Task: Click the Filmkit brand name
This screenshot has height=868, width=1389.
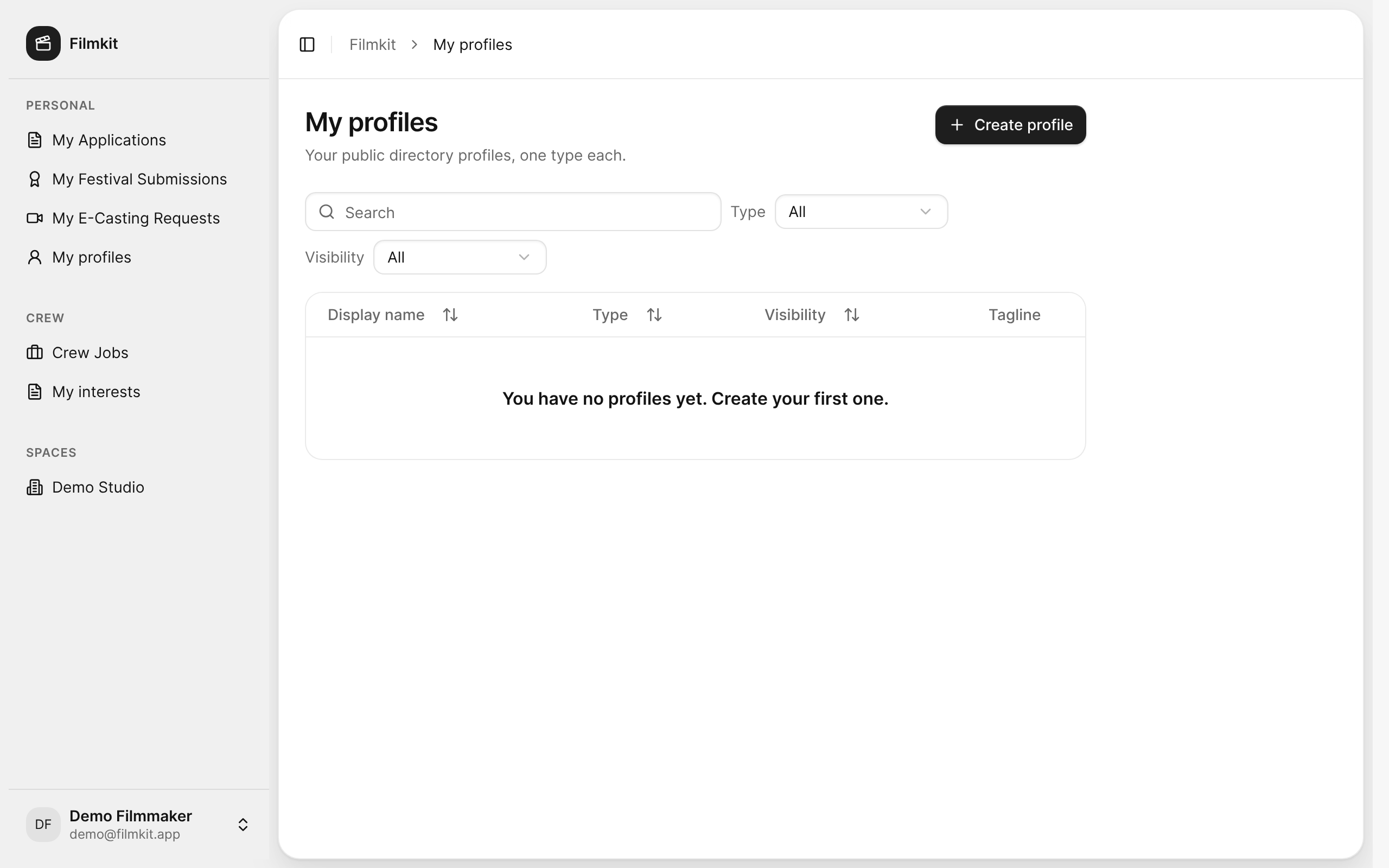Action: pyautogui.click(x=93, y=43)
